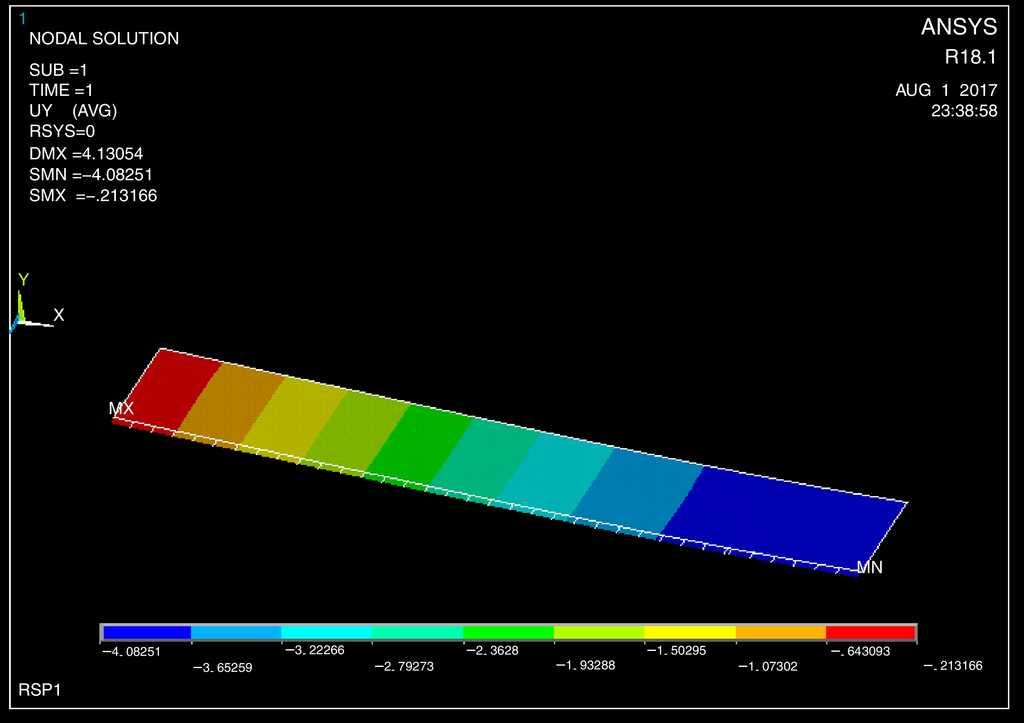
Task: Click the MX maximum marker on beam
Action: coord(121,409)
